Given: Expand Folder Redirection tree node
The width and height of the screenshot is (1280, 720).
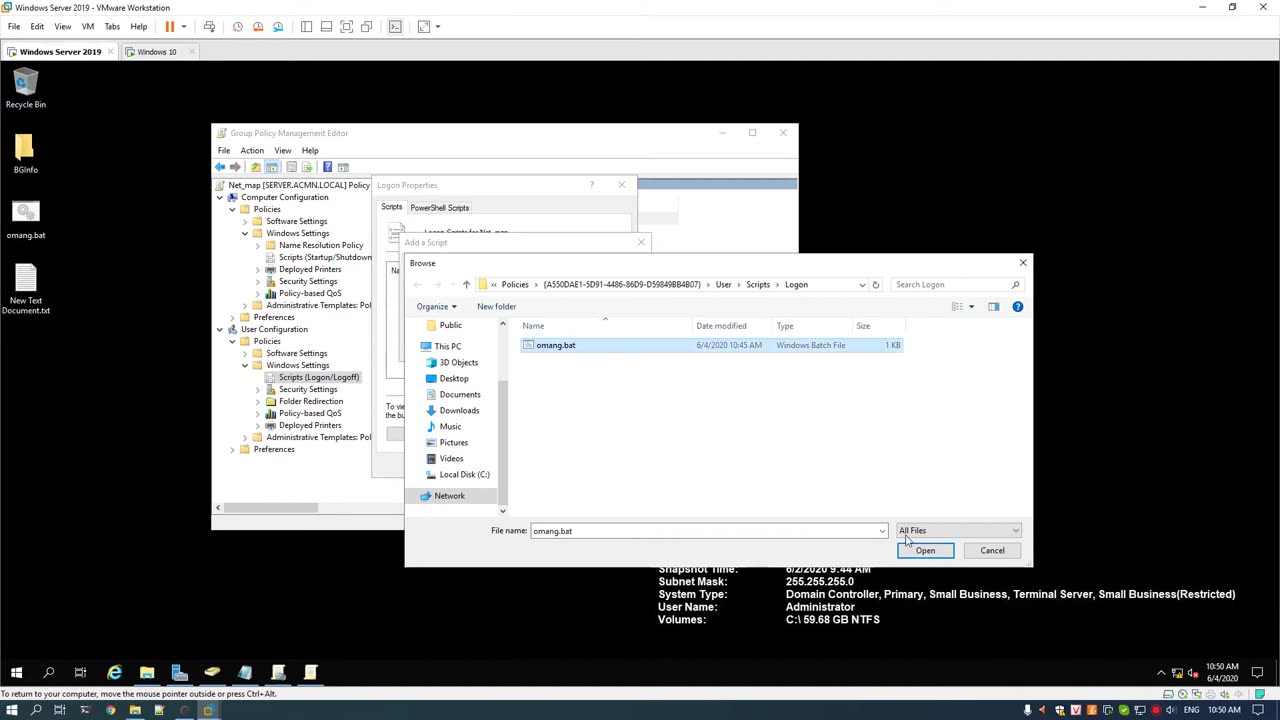Looking at the screenshot, I should (257, 401).
